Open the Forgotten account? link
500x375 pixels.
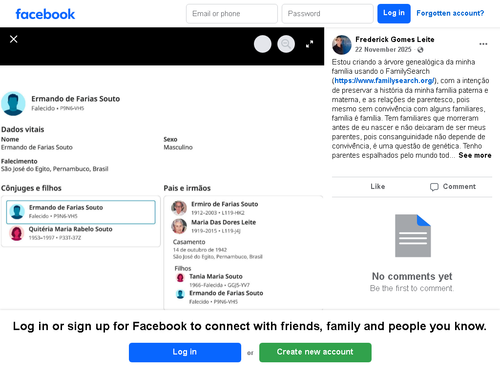pos(450,13)
